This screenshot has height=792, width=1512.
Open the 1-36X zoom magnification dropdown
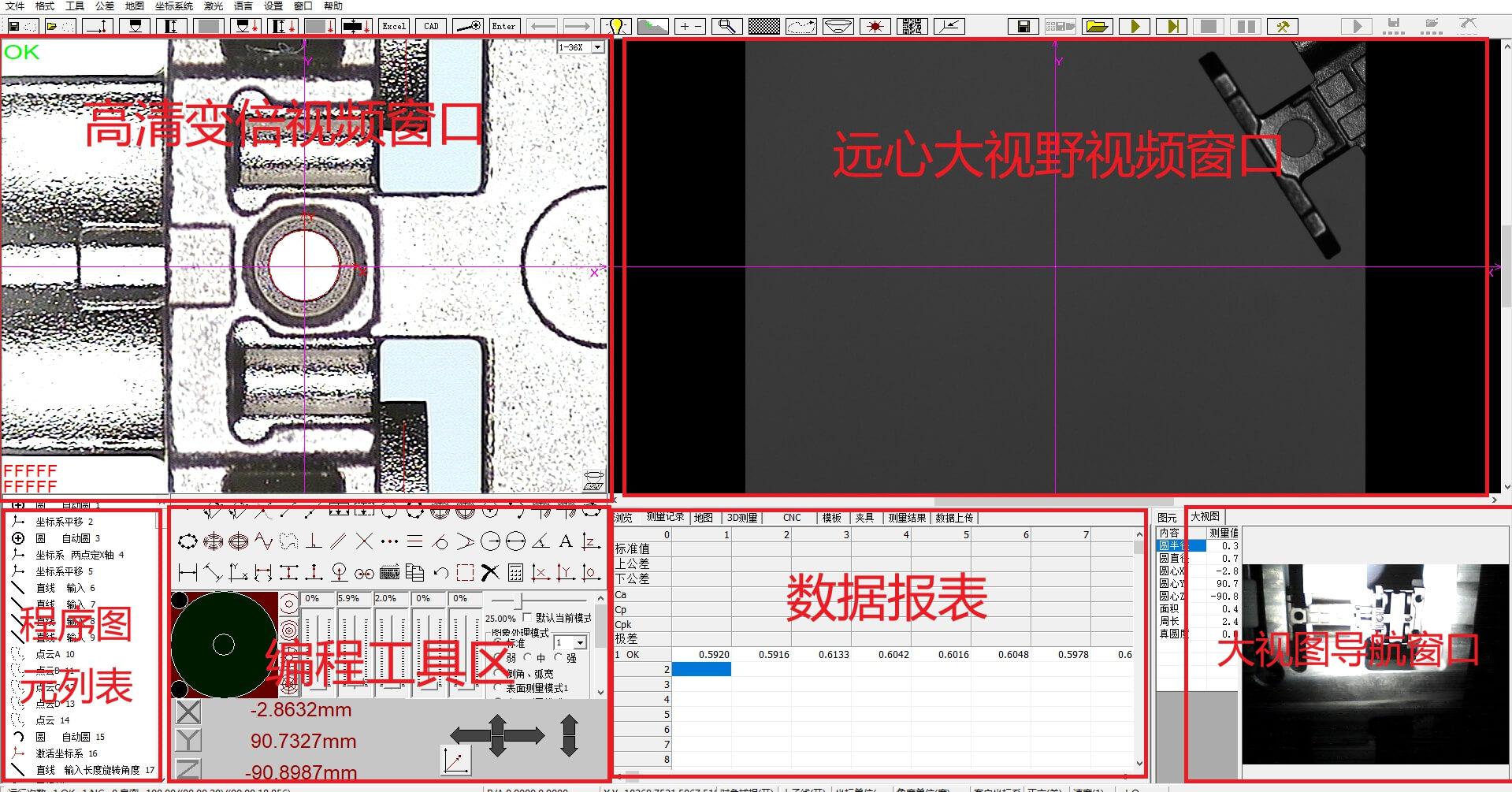597,47
